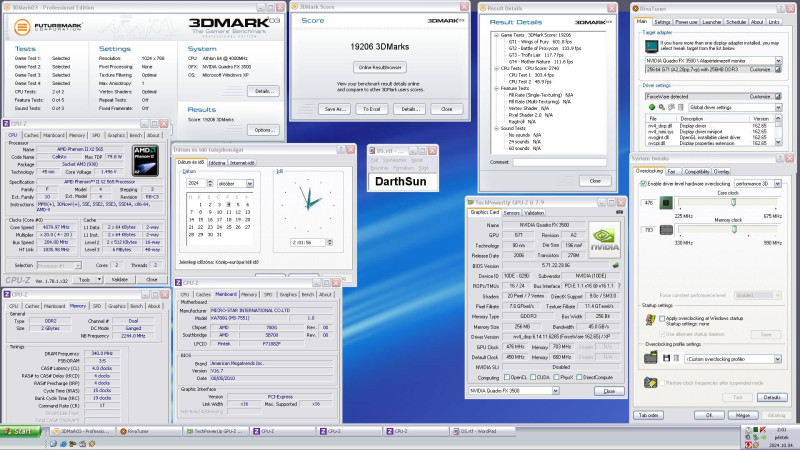The width and height of the screenshot is (800, 450).
Task: Click the Options button in 3DMark03
Action: (264, 130)
